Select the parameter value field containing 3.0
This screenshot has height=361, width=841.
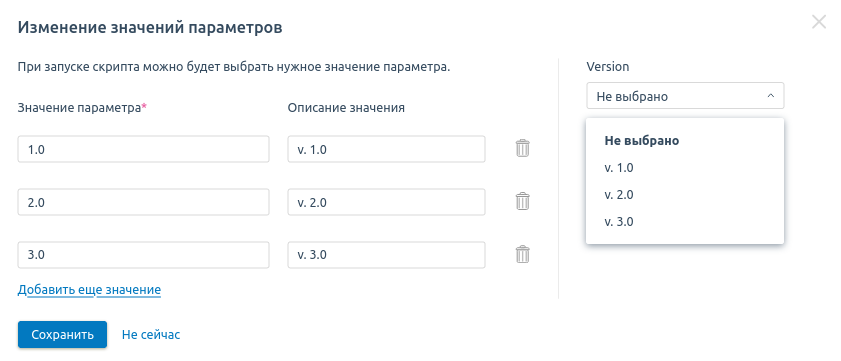pos(143,255)
